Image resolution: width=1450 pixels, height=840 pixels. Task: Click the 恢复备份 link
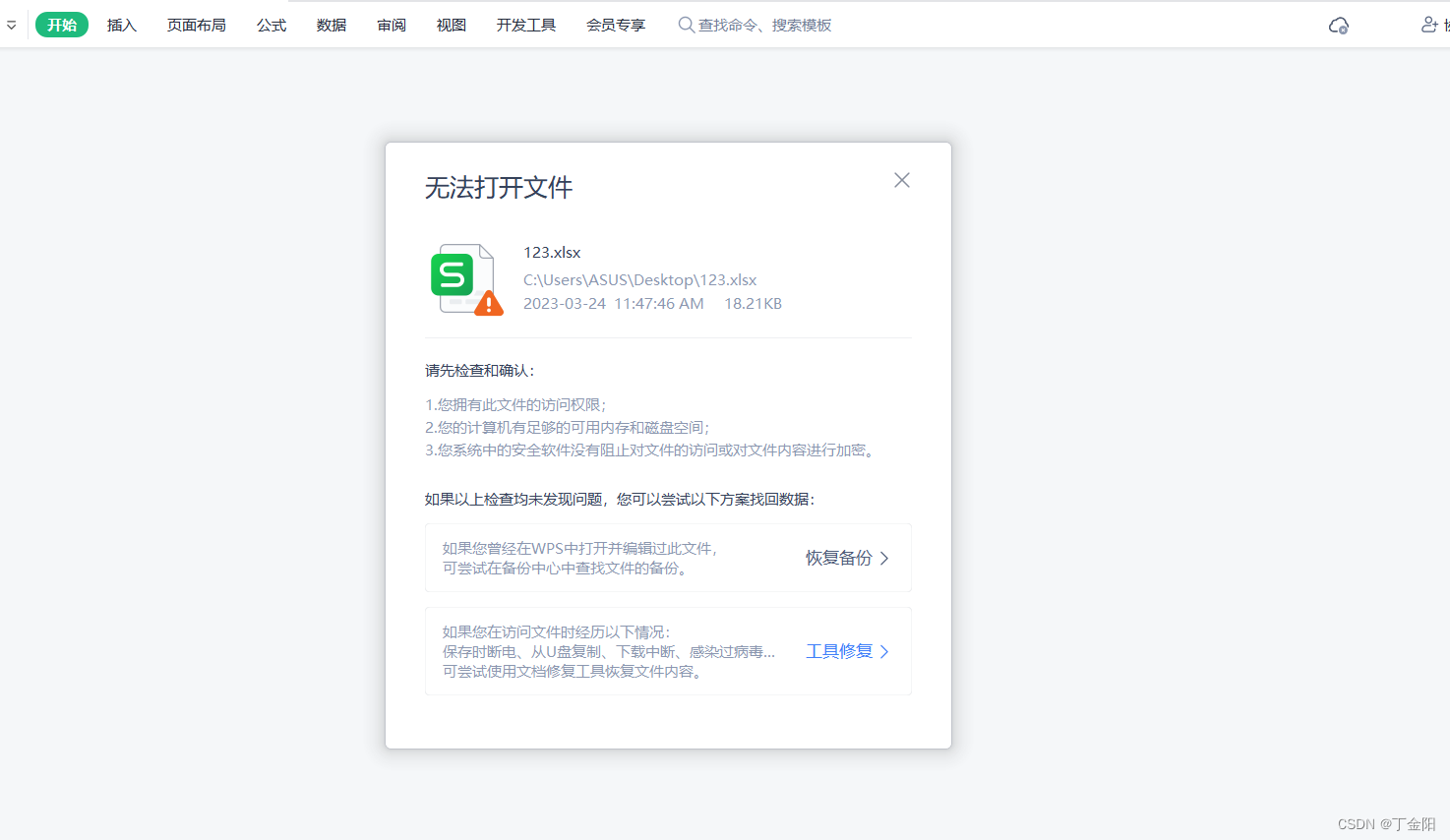[839, 558]
